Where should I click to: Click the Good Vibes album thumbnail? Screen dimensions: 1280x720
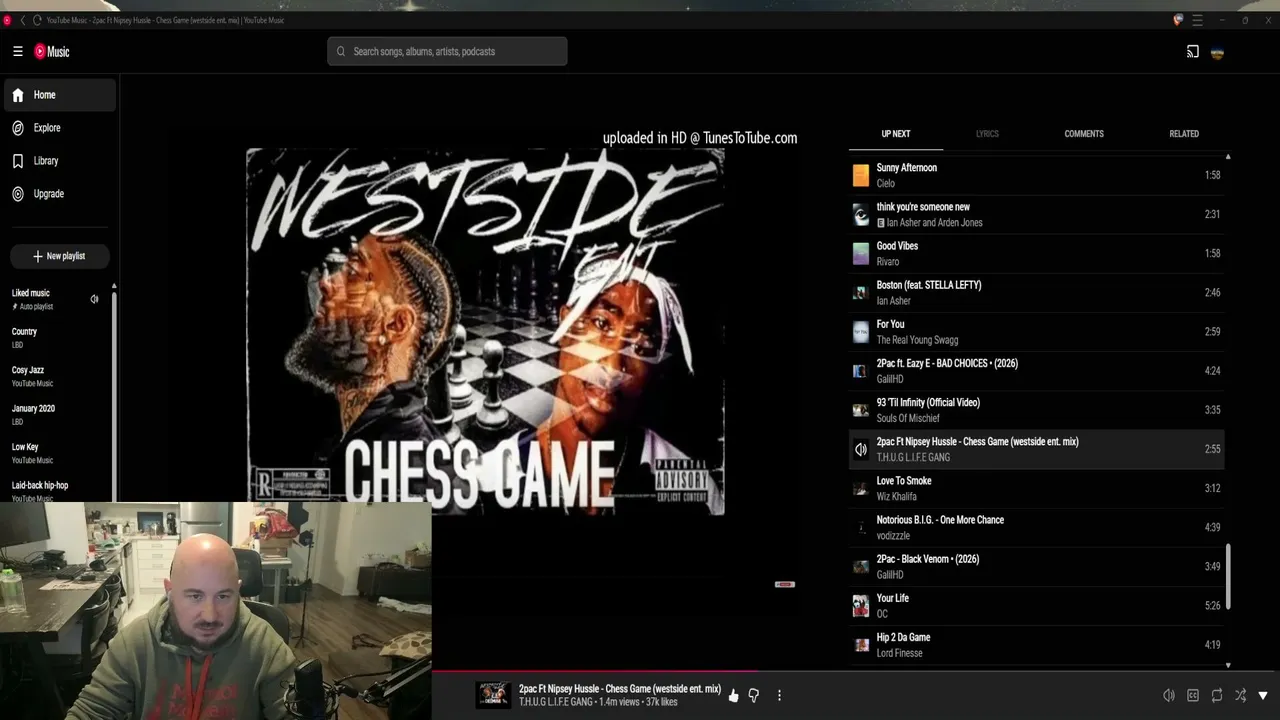coord(860,254)
